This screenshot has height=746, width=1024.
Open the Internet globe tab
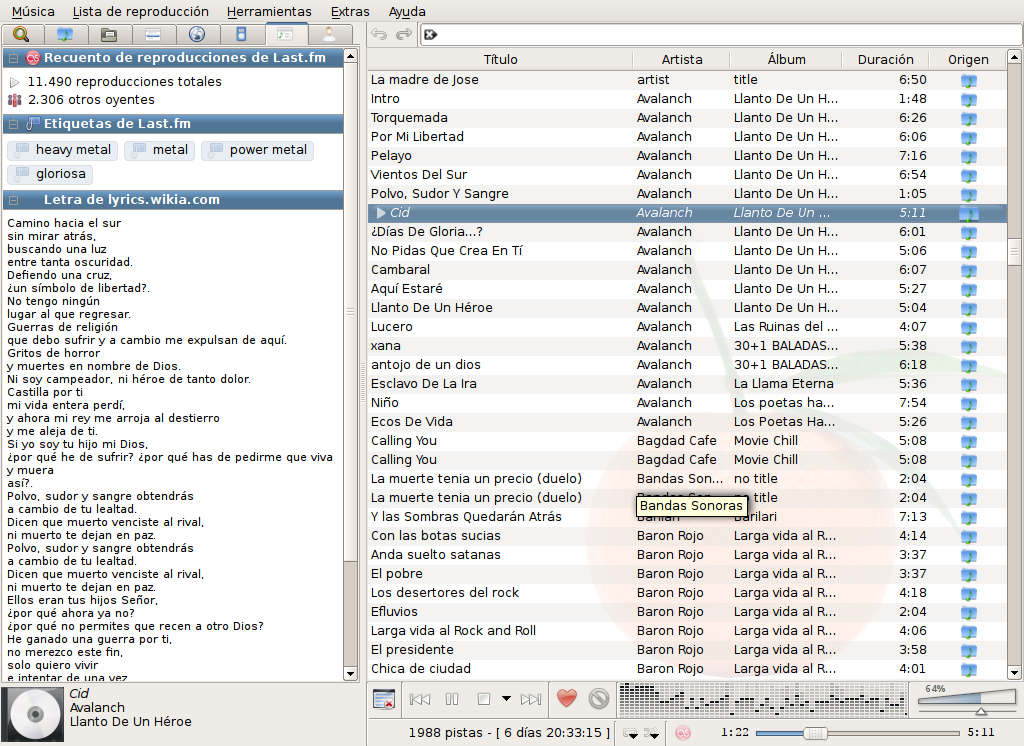coord(197,34)
